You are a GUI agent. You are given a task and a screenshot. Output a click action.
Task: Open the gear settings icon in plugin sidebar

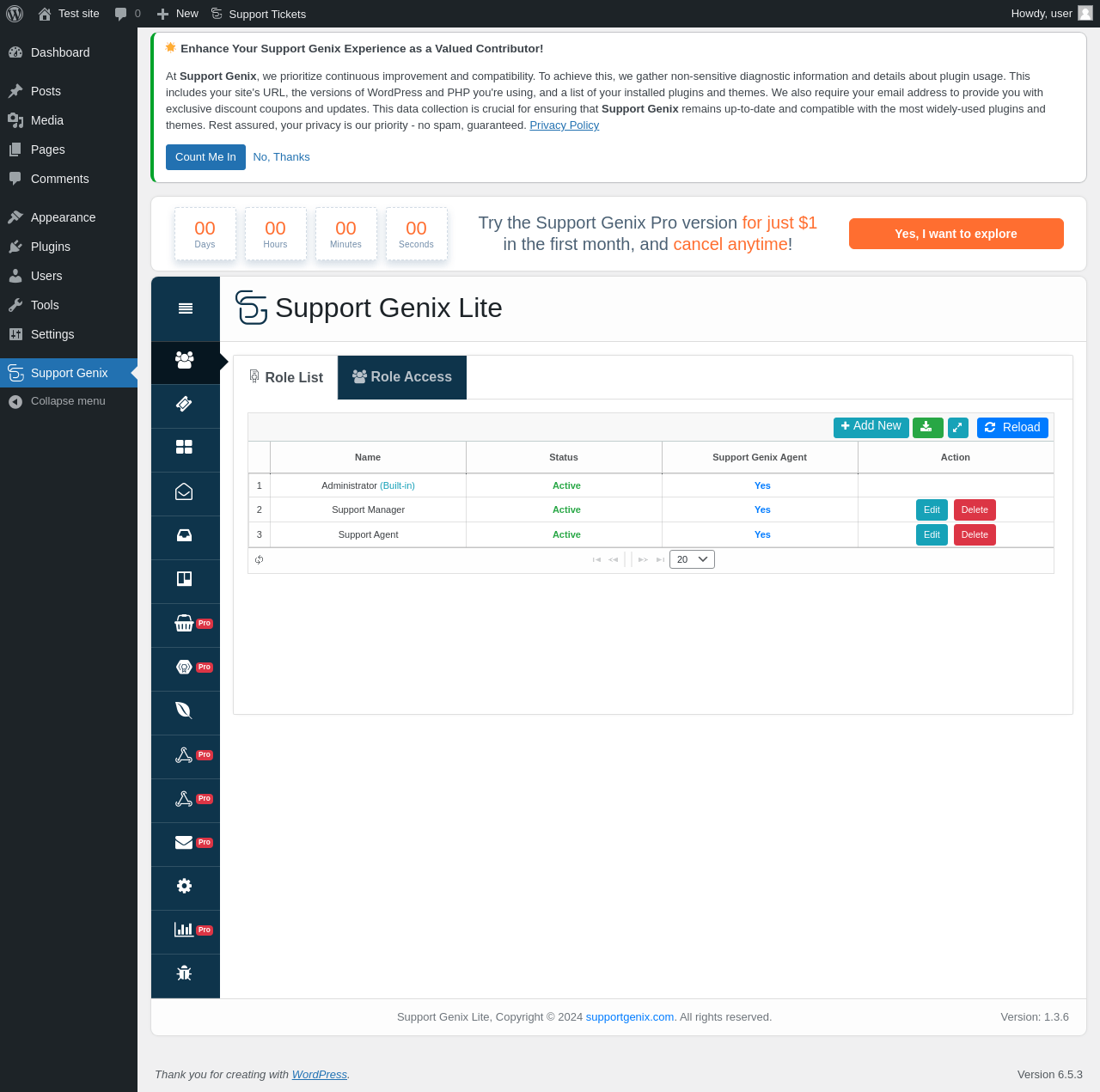[x=184, y=886]
